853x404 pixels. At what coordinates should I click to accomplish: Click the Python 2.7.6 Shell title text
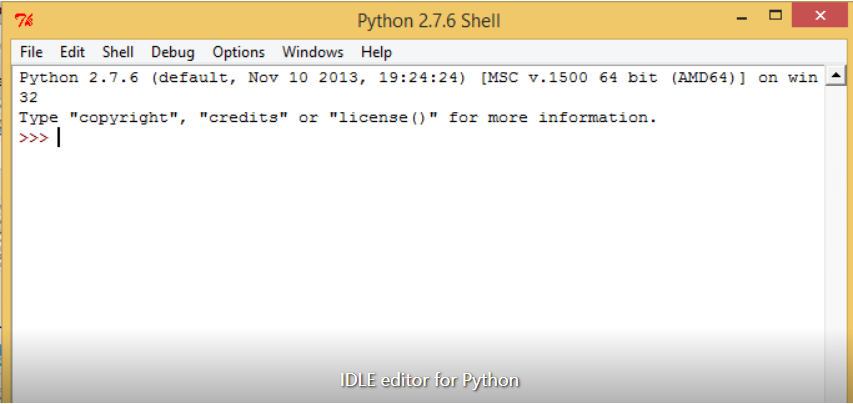pos(429,21)
